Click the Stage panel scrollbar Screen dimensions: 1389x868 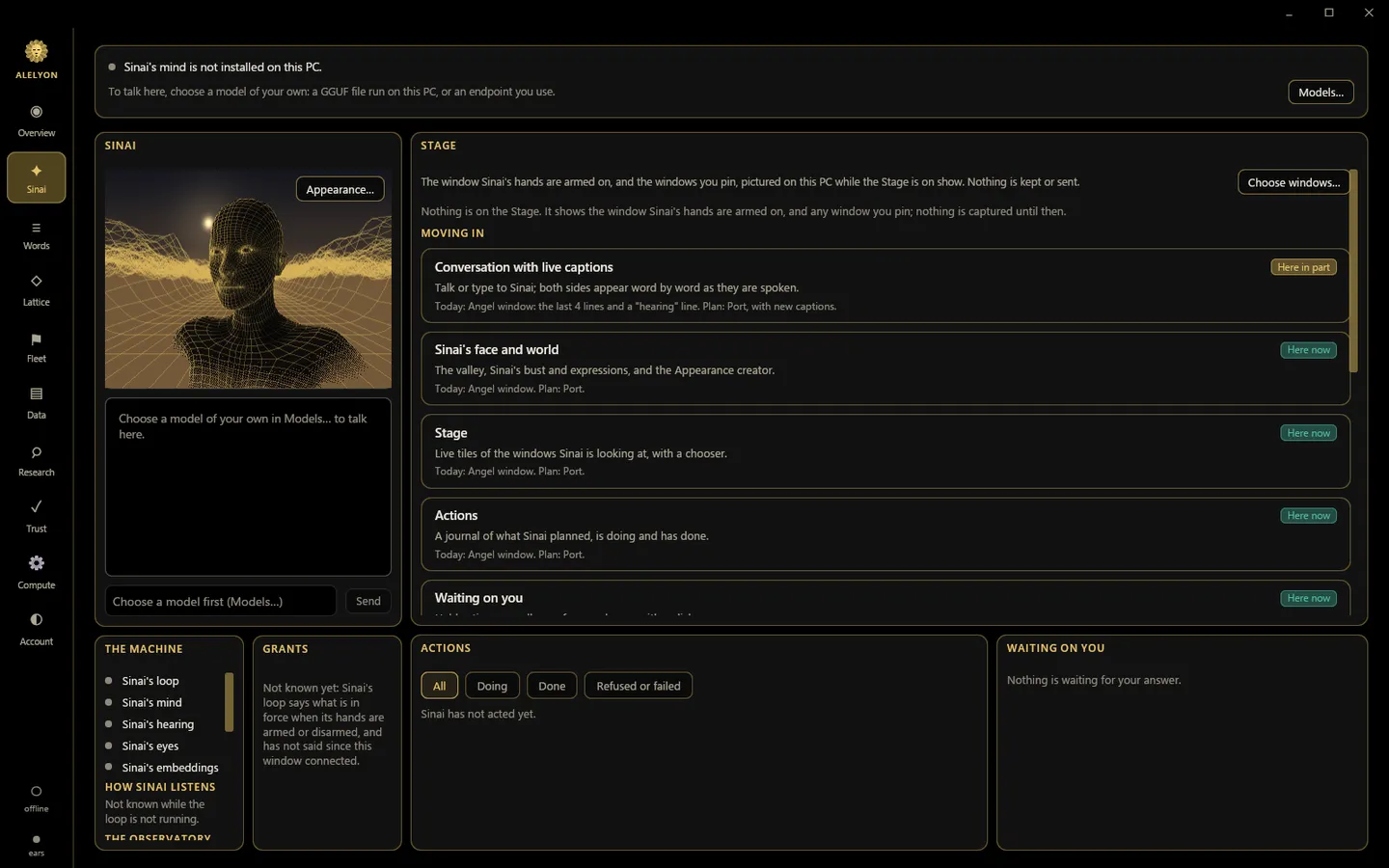click(1353, 271)
